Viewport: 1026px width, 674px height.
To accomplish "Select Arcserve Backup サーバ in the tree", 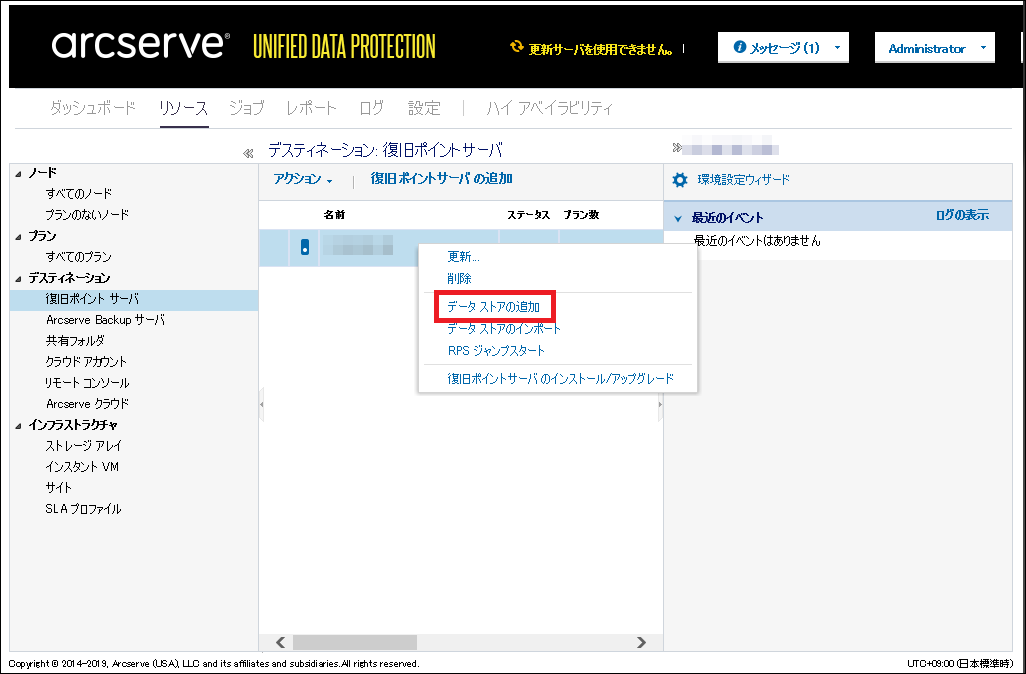I will (105, 320).
